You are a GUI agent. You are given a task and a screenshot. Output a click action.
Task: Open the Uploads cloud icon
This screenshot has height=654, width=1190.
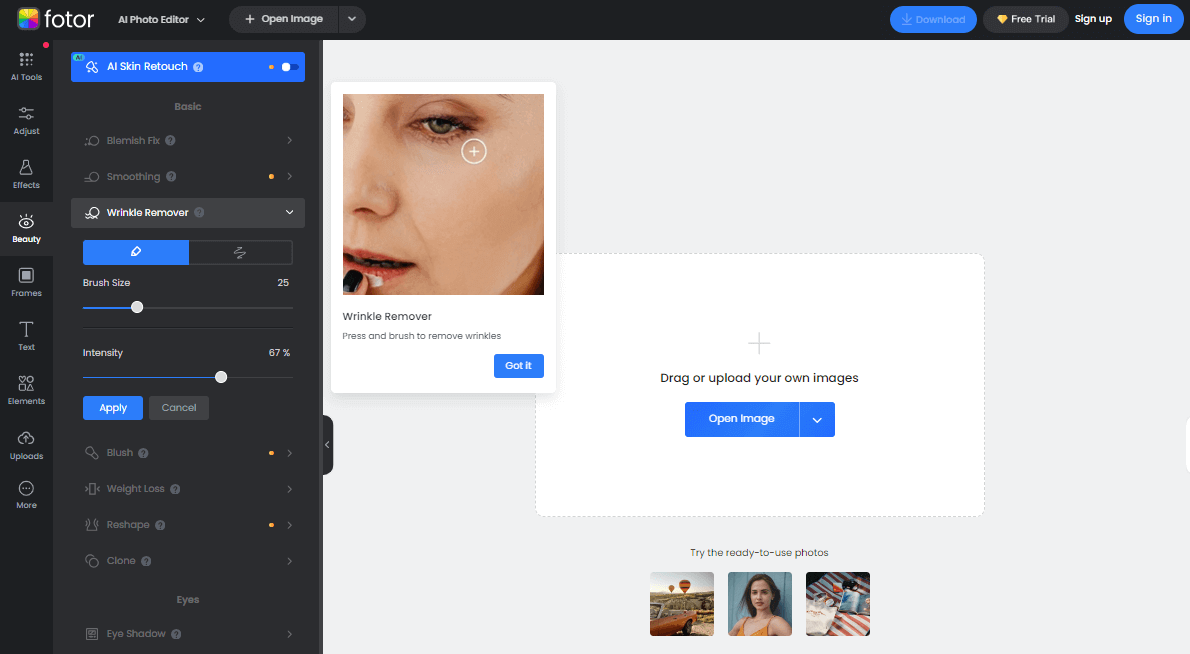coord(26,445)
